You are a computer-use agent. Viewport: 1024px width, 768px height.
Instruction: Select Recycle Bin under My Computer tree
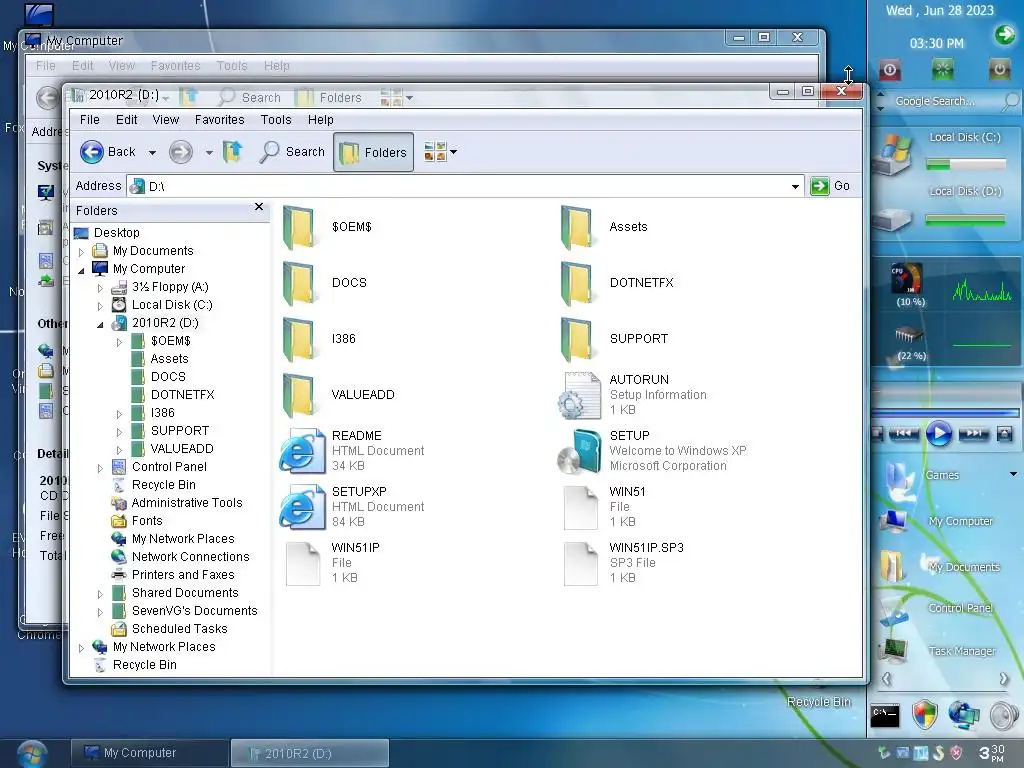pos(163,485)
